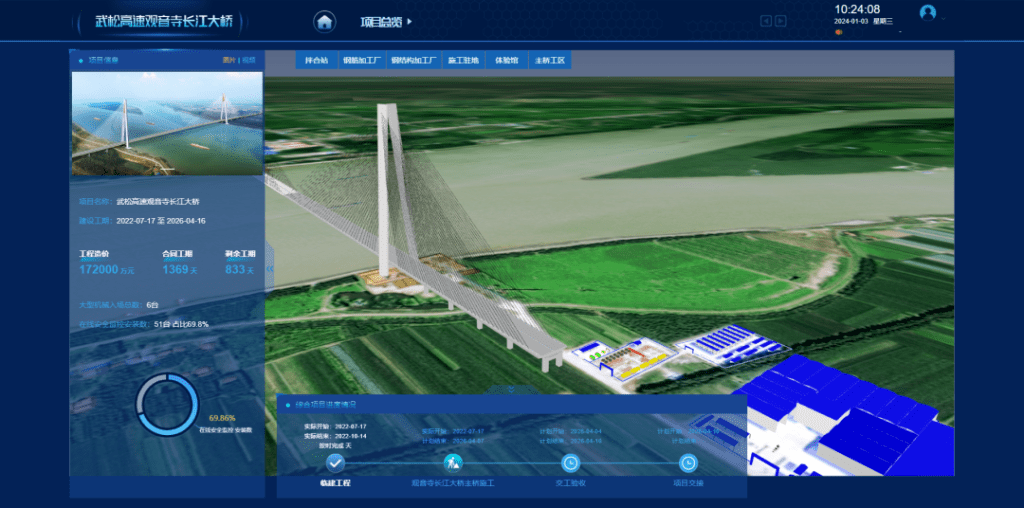Open the user avatar icon
This screenshot has width=1024, height=508.
[x=928, y=13]
